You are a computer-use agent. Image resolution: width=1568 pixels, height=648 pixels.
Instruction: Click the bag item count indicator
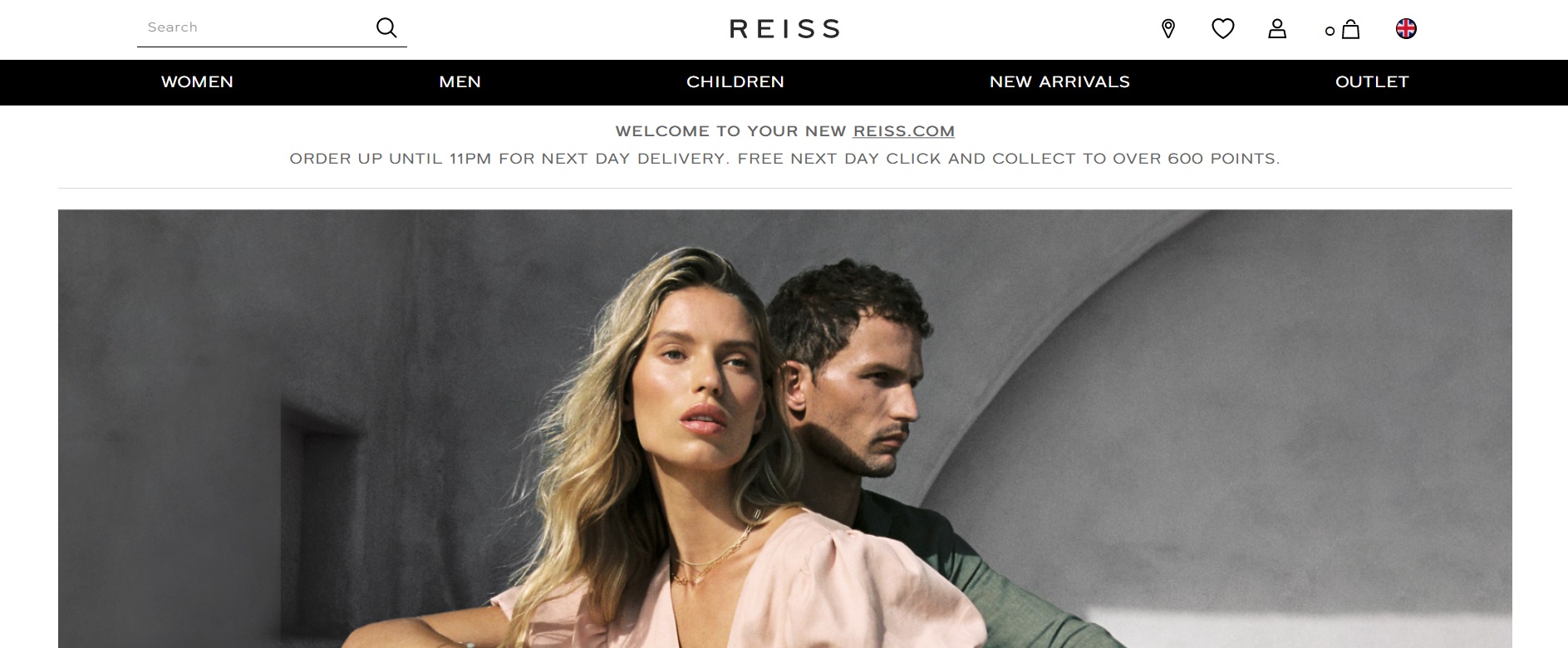(x=1330, y=32)
